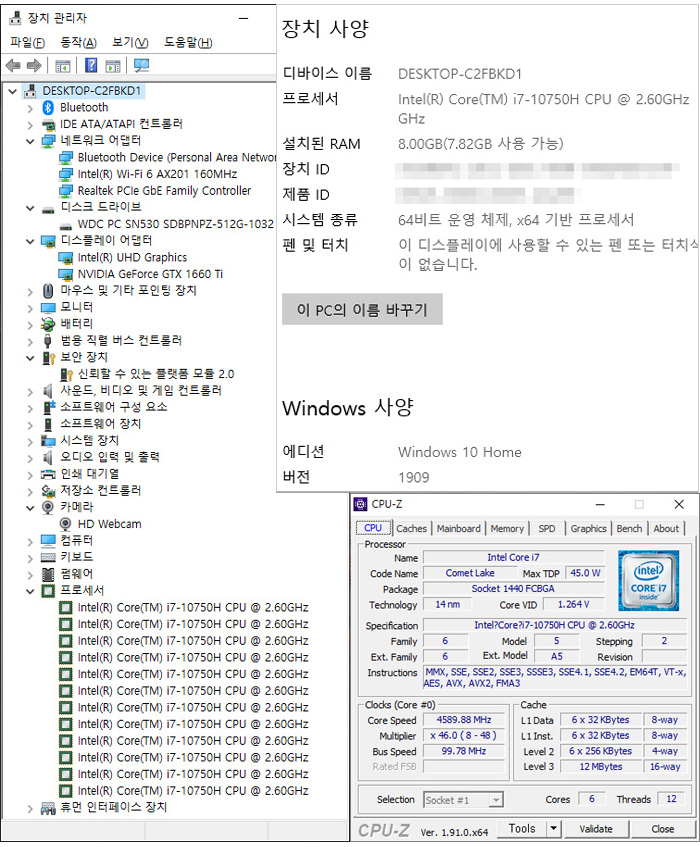Switch to the Bench tab in CPU-Z

click(629, 528)
